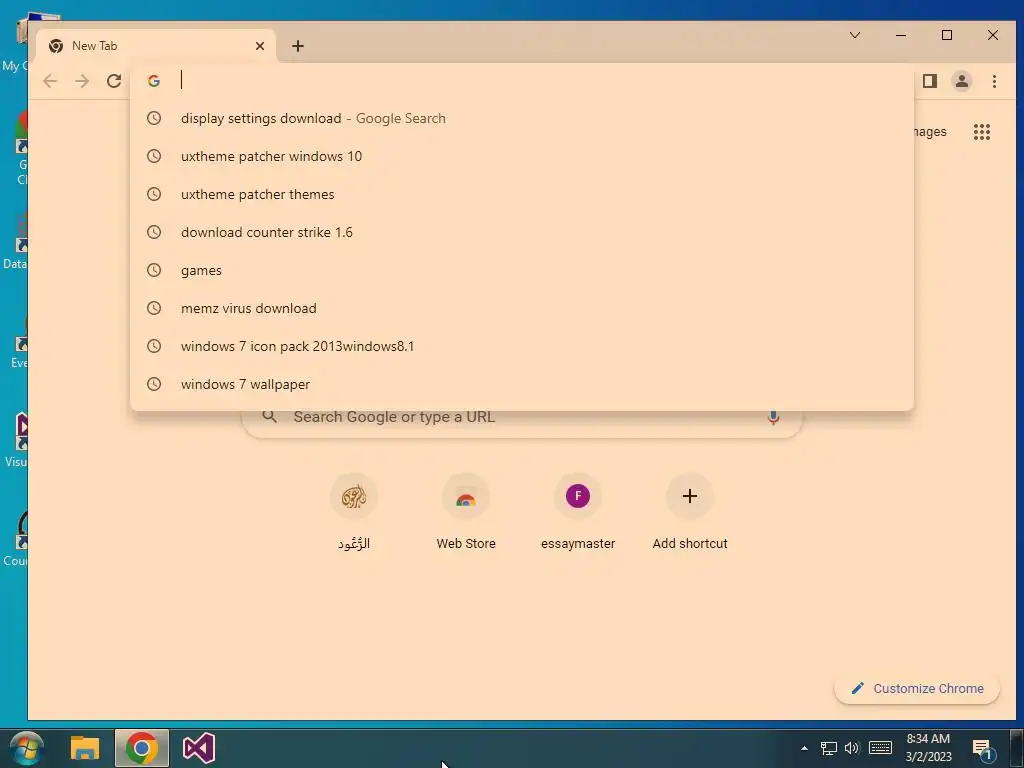Screen dimensions: 1024x768
Task: Select suggestion windows 7 icon pack 2013windows8.1
Action: (x=522, y=346)
